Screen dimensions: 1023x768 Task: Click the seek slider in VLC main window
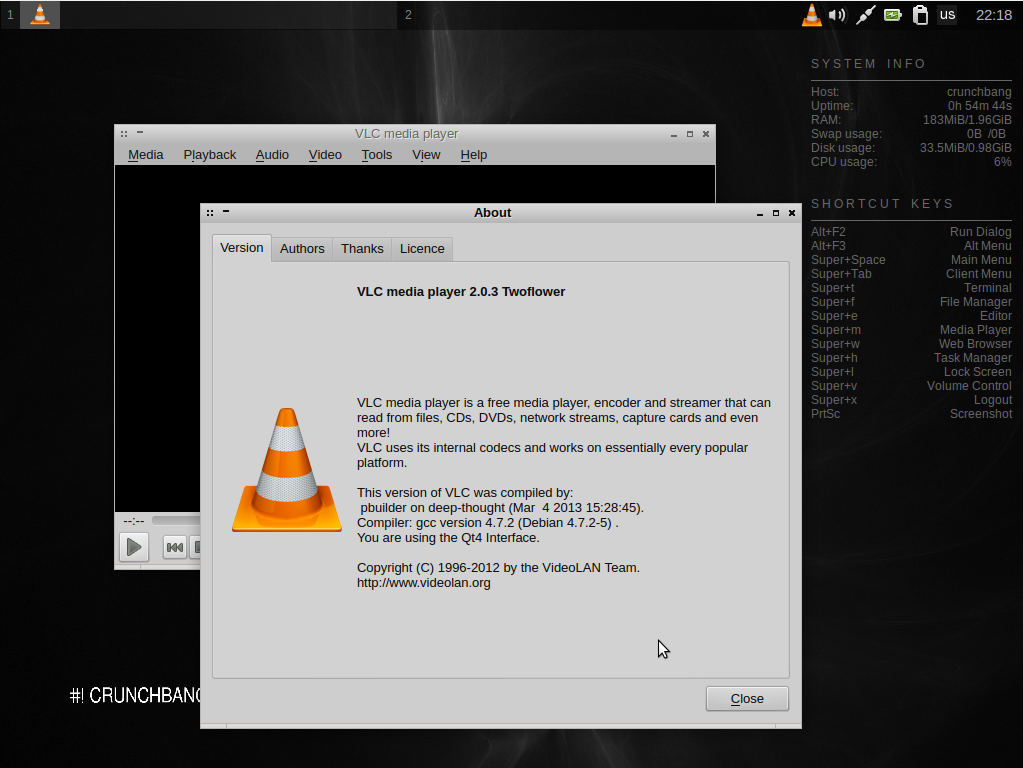coord(176,520)
